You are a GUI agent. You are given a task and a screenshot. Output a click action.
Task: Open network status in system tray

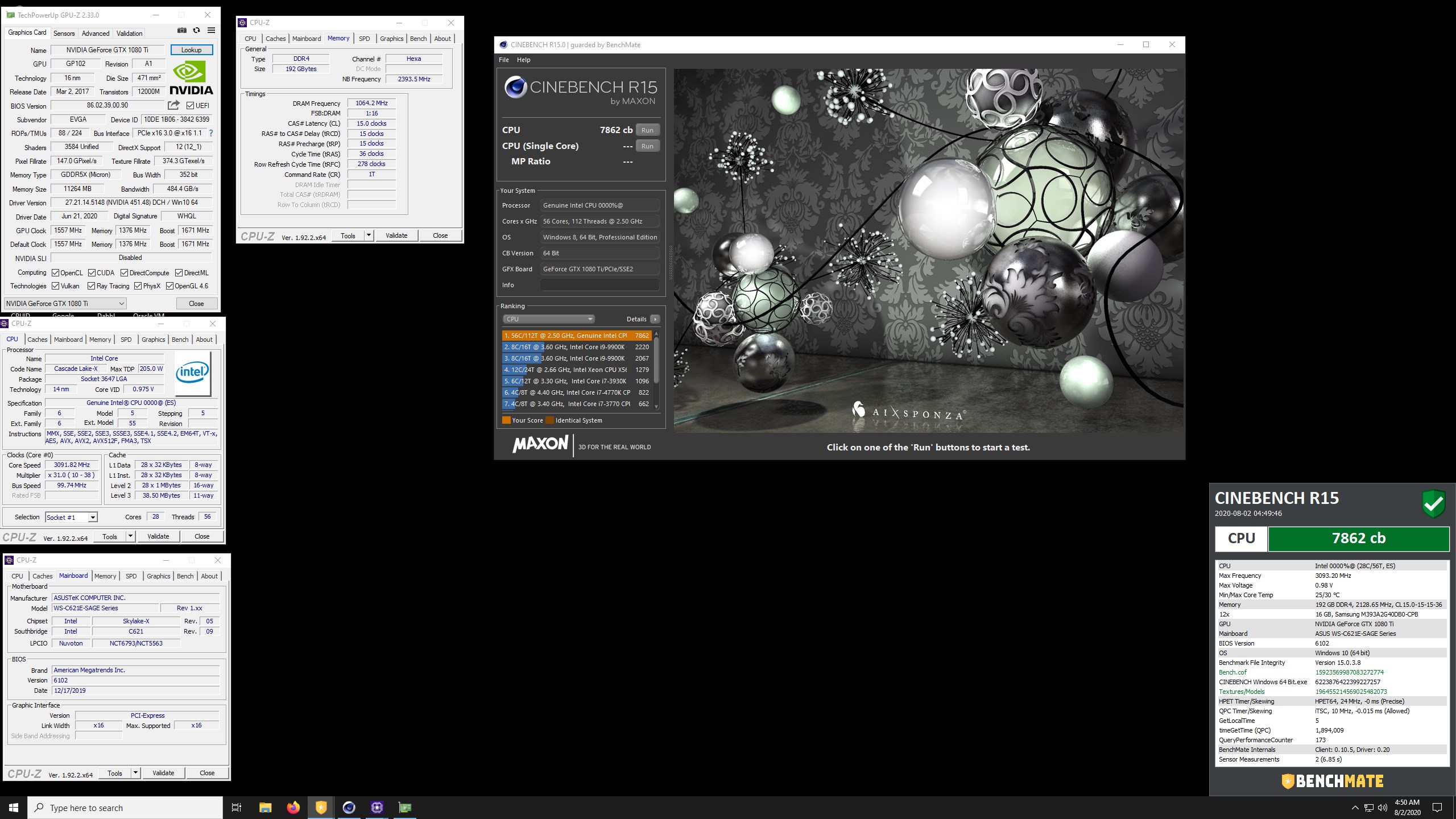coord(1369,808)
